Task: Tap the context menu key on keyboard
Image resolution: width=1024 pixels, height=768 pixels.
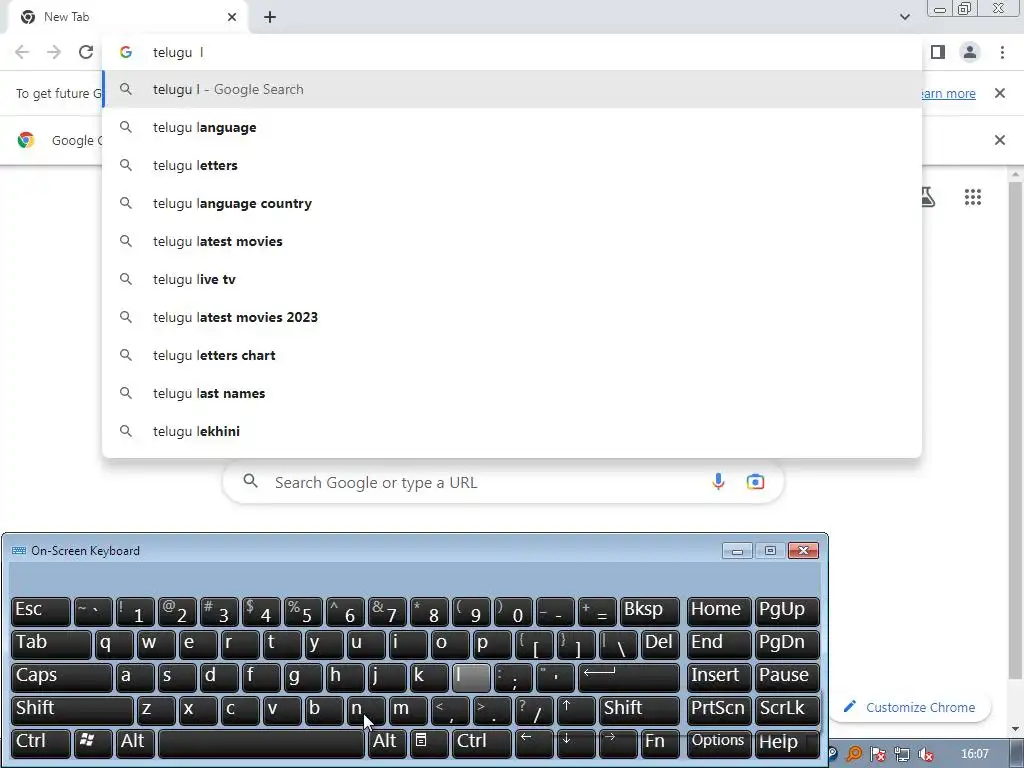Action: (x=429, y=743)
